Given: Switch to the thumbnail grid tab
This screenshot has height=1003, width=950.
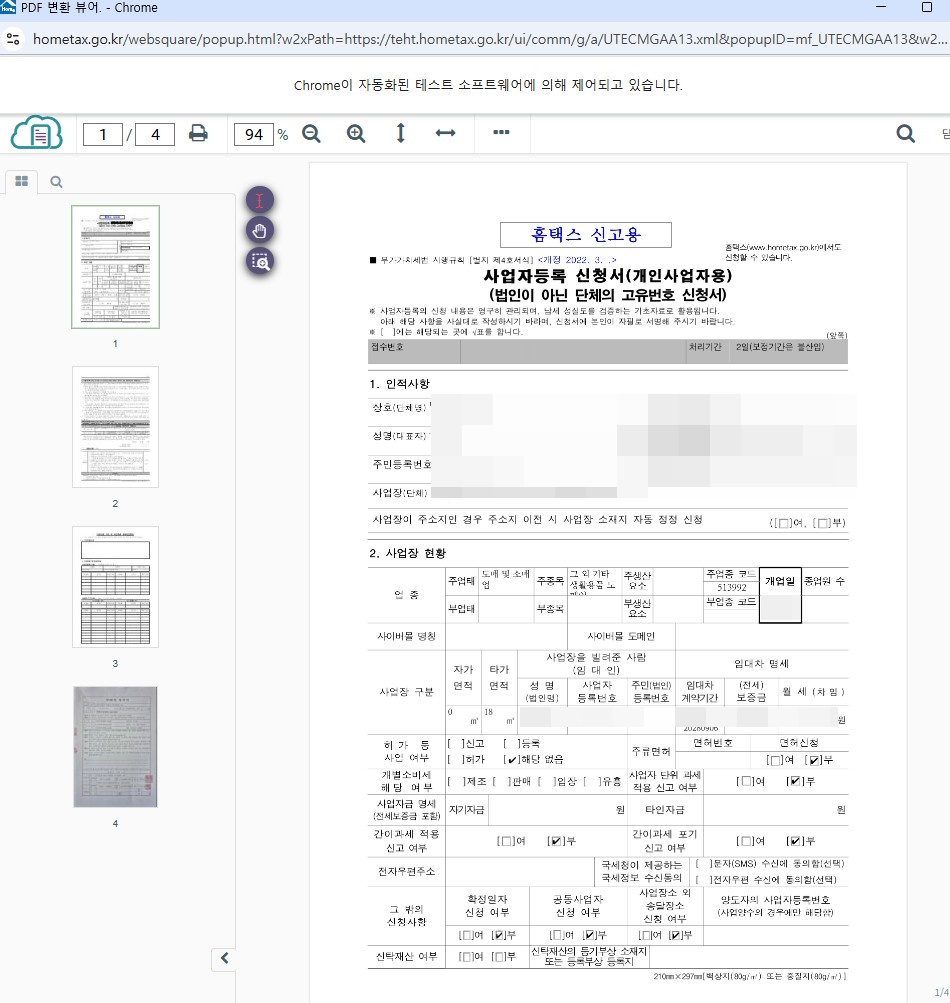Looking at the screenshot, I should (x=22, y=181).
